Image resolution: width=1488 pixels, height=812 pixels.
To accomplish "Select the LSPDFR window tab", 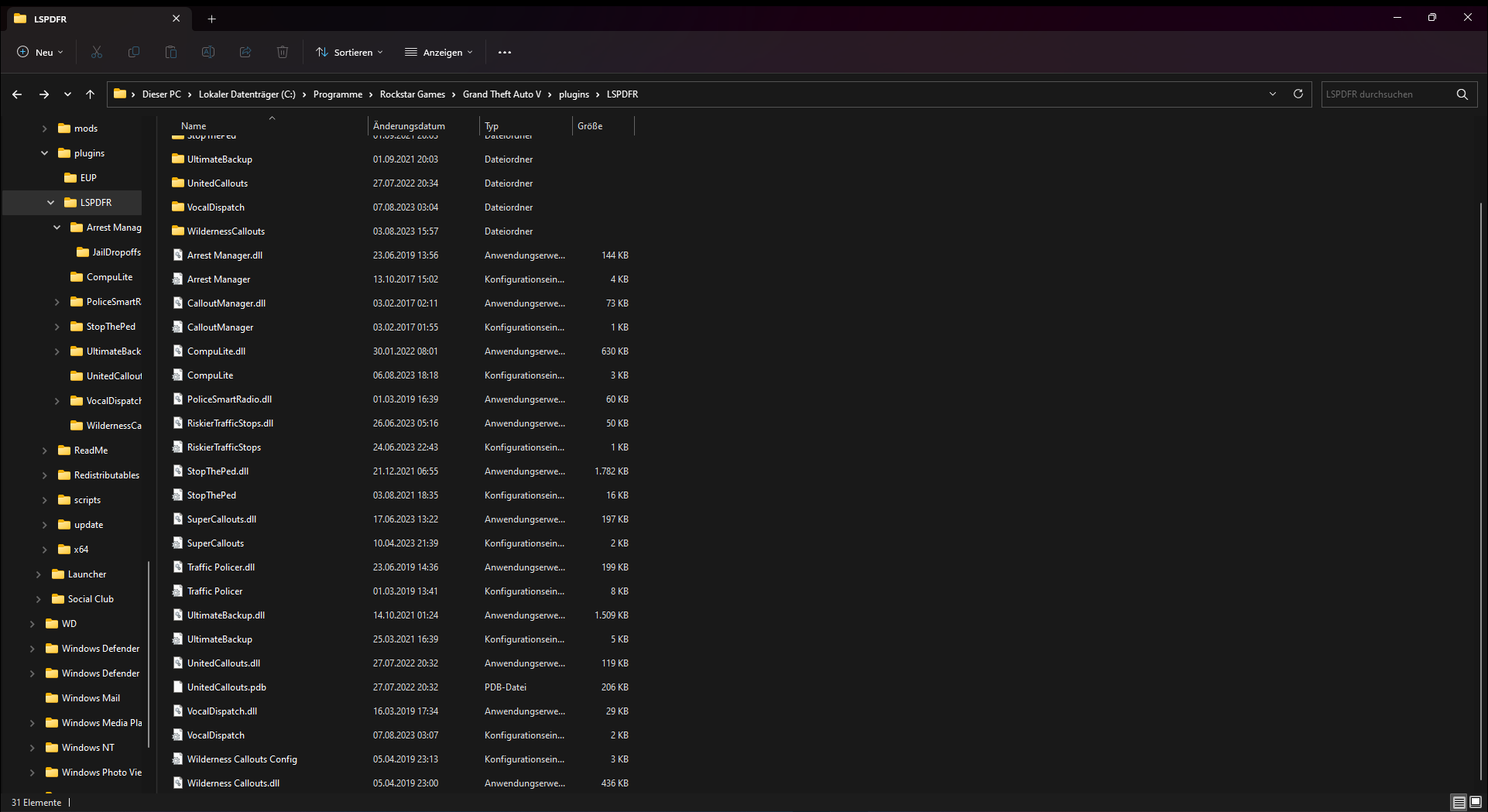I will pyautogui.click(x=93, y=19).
